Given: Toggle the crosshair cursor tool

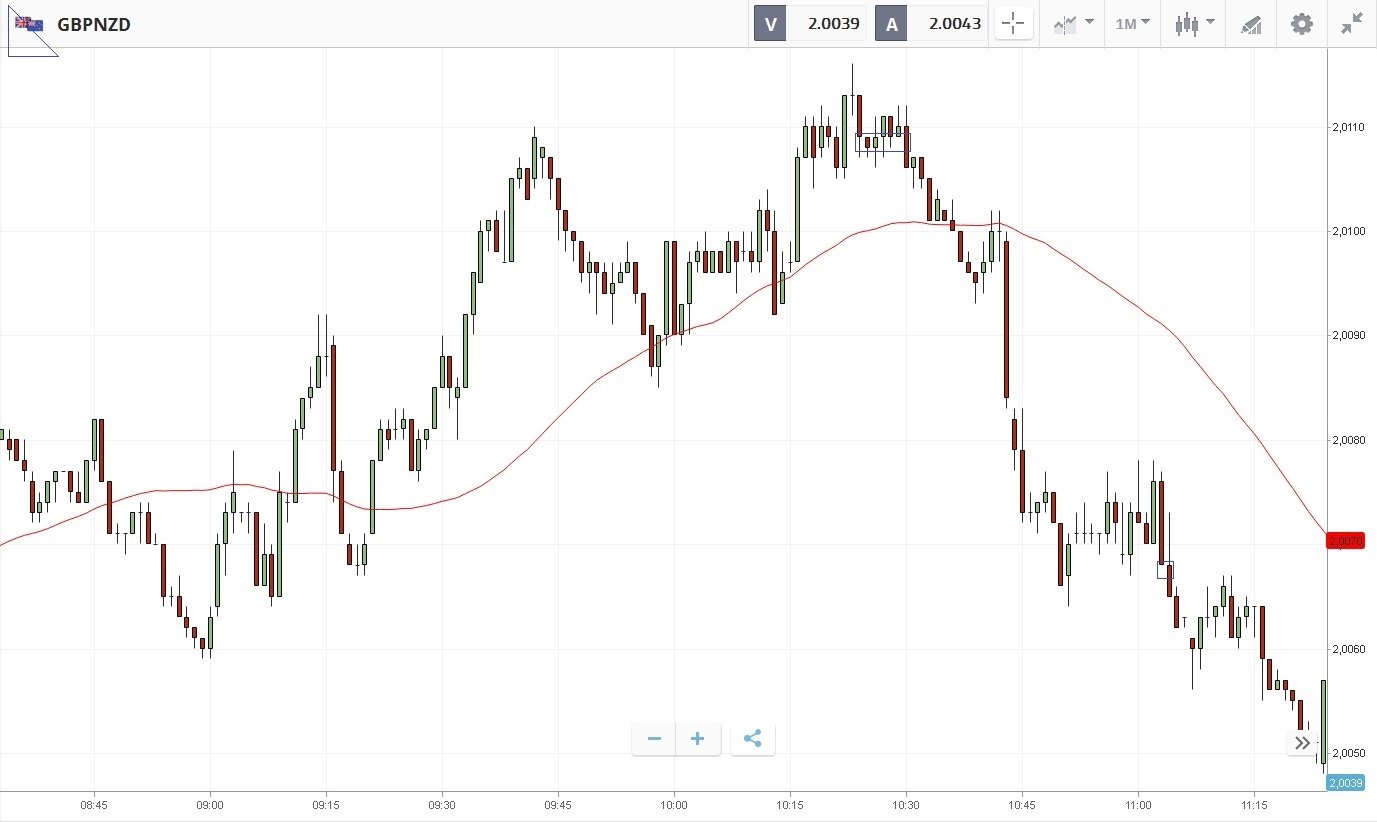Looking at the screenshot, I should (1013, 24).
